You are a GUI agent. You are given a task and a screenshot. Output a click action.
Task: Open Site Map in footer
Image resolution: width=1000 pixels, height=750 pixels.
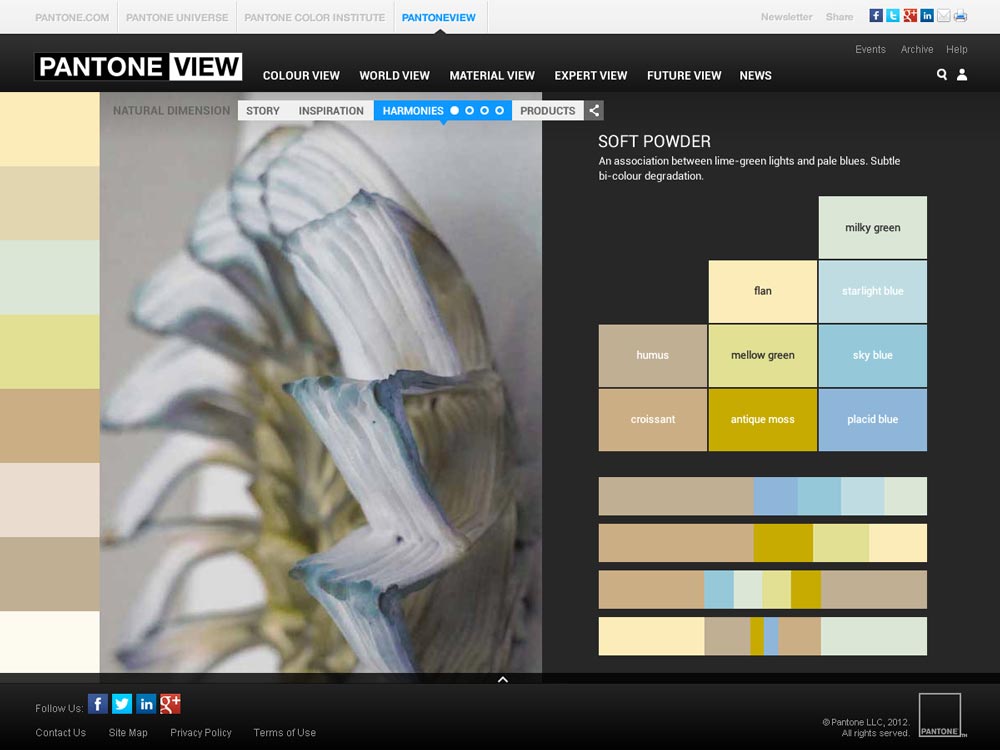point(128,733)
